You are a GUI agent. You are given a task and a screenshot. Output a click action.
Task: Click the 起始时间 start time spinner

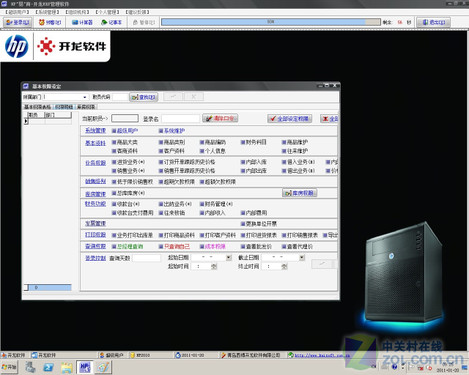coord(214,266)
